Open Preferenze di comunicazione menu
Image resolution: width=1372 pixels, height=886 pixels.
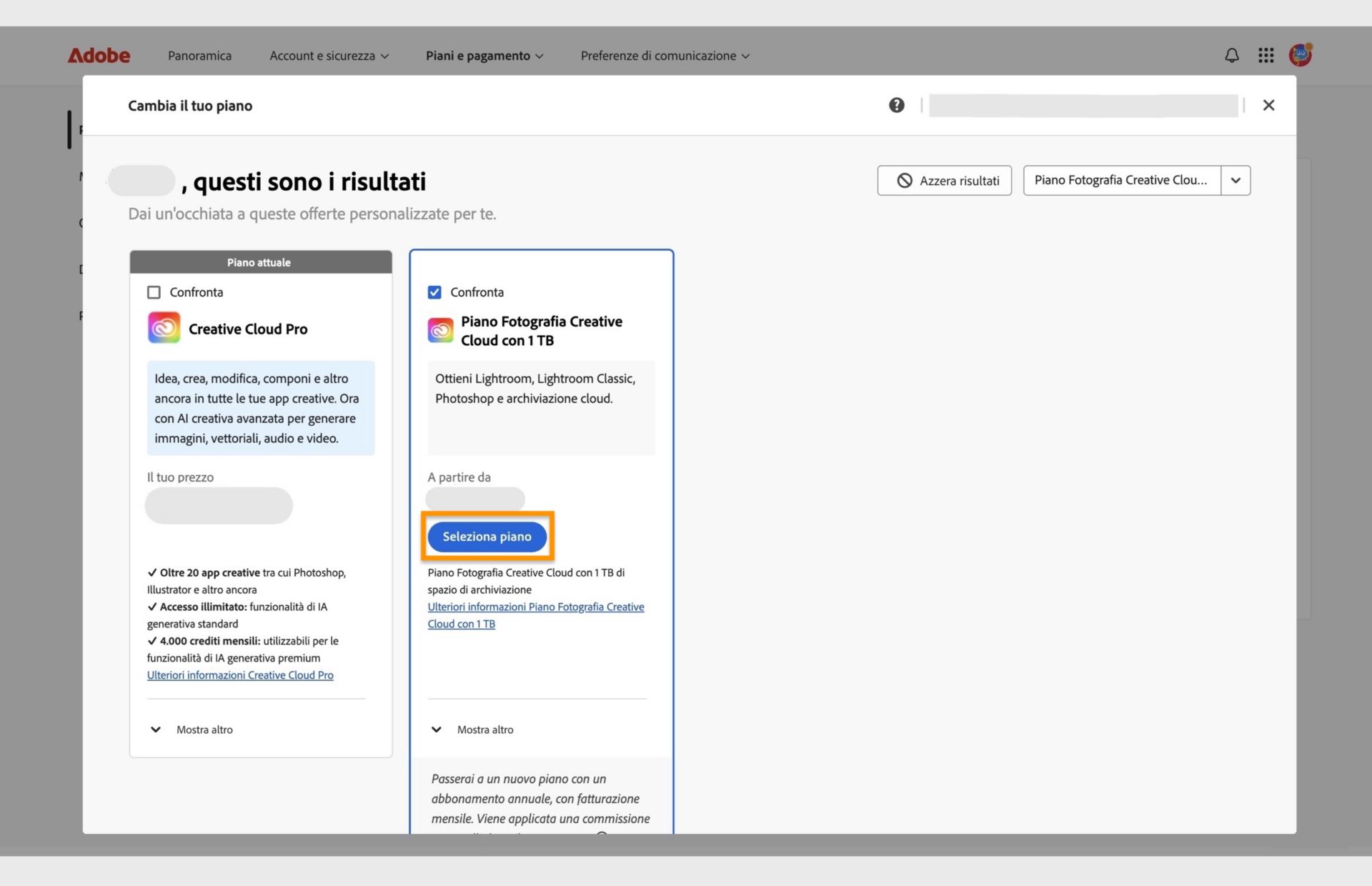click(665, 56)
